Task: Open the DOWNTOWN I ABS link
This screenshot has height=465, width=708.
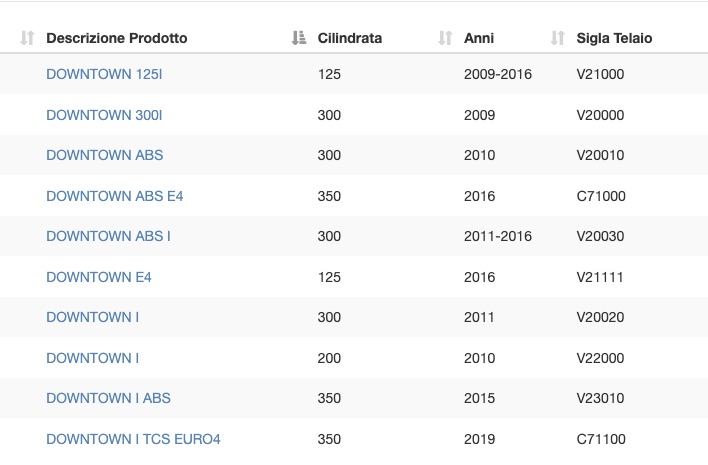Action: 108,398
